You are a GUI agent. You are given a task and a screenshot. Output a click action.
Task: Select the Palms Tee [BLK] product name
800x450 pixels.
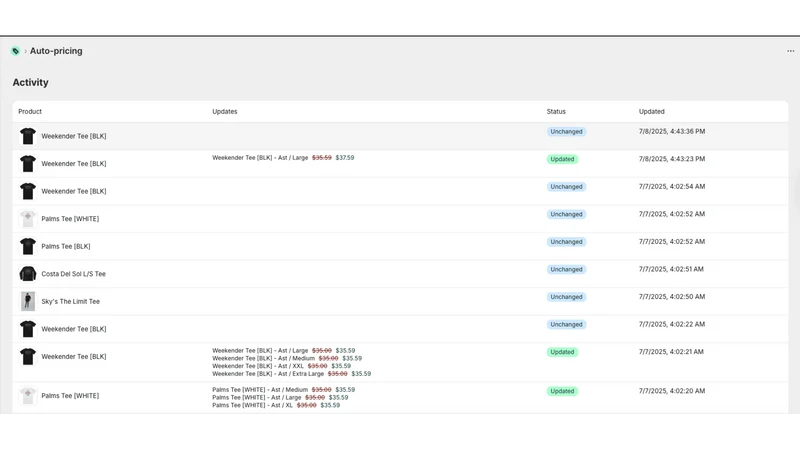(x=66, y=246)
